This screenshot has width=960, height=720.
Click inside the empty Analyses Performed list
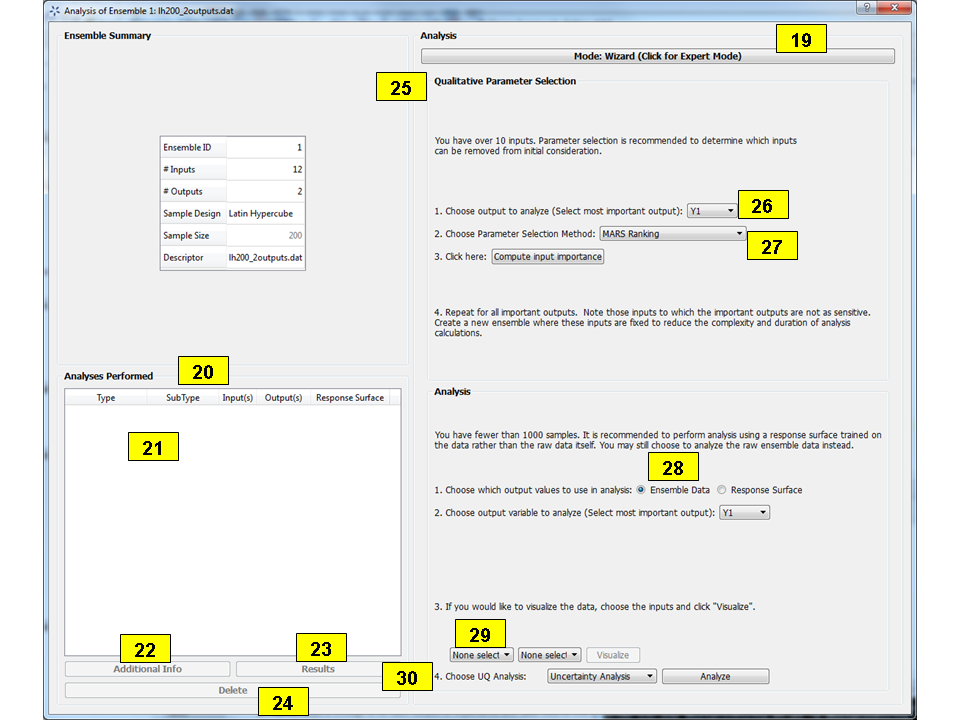coord(232,520)
